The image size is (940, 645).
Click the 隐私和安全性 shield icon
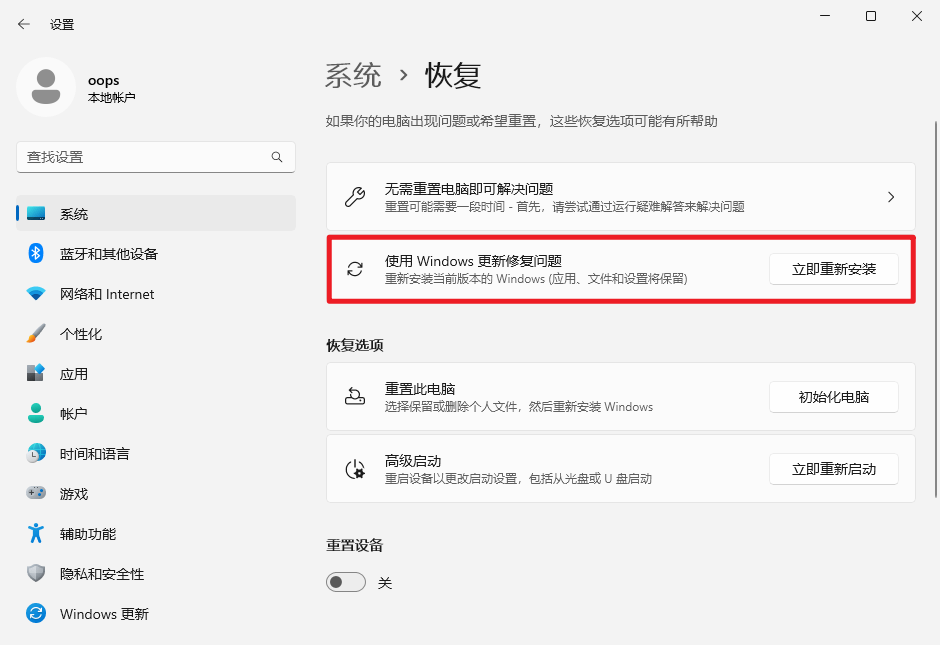tap(35, 573)
